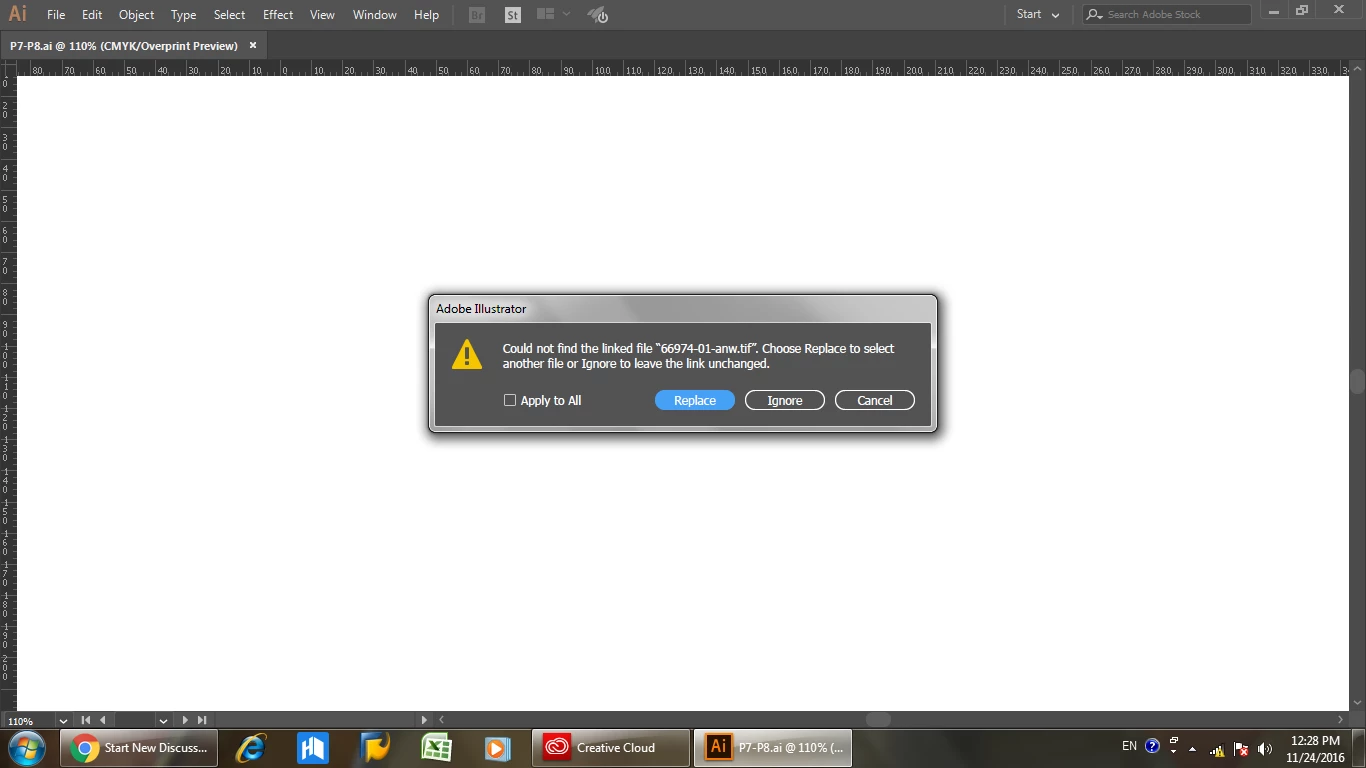Screen dimensions: 1366x768
Task: Click the Ignore button in the dialog
Action: point(785,400)
